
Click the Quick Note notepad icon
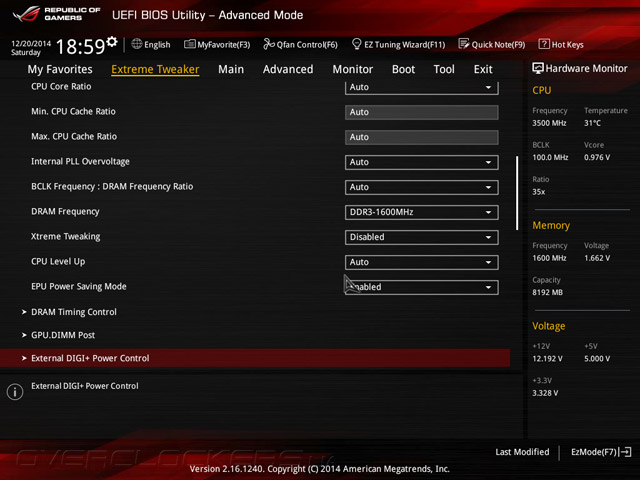464,44
